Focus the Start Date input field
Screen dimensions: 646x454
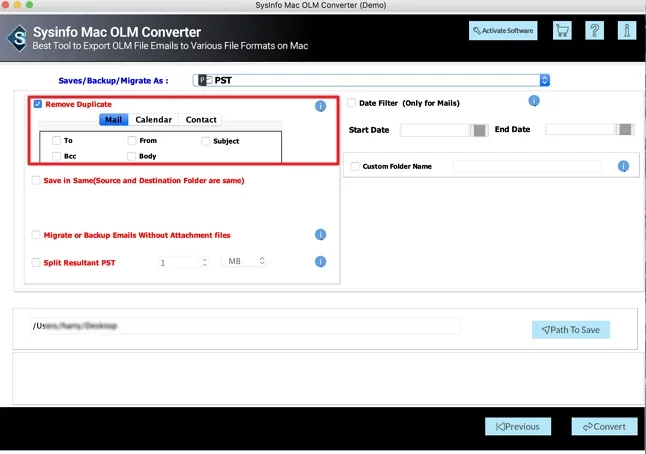pos(435,130)
